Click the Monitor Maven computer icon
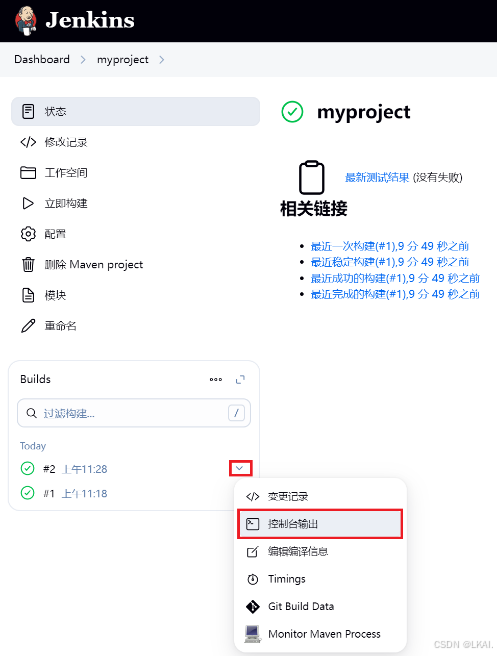The width and height of the screenshot is (497, 656). [x=253, y=634]
